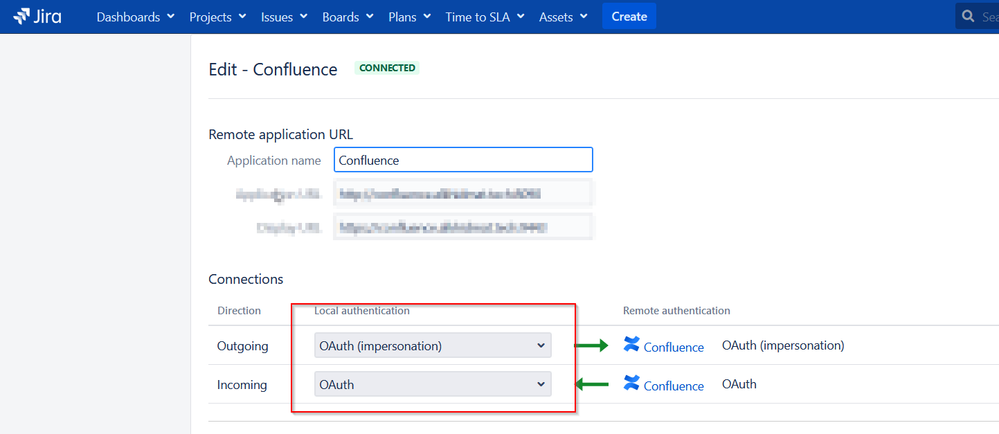The width and height of the screenshot is (999, 434).
Task: Click the 'Direction' column header
Action: point(239,311)
